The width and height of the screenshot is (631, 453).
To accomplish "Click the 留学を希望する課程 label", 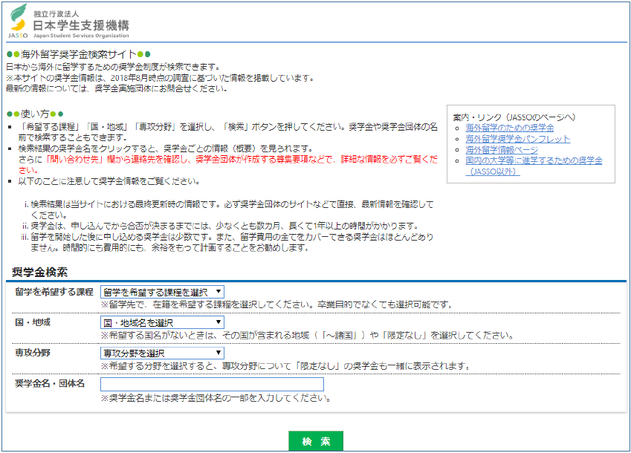I will pyautogui.click(x=54, y=292).
